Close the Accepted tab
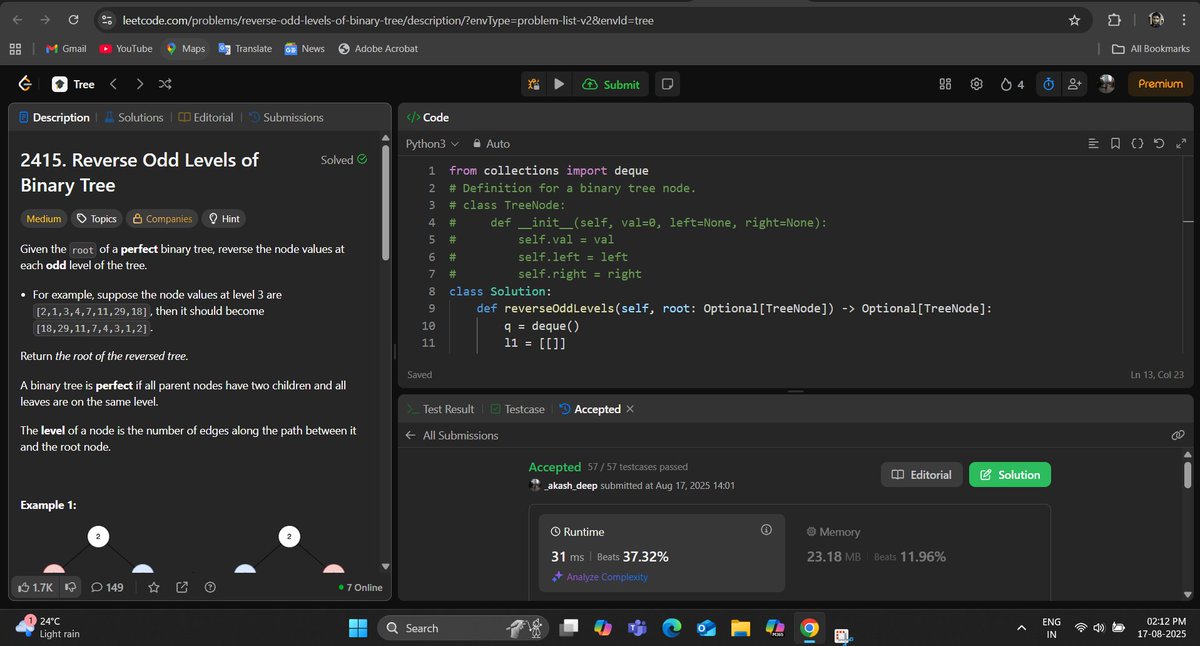The height and width of the screenshot is (646, 1200). [630, 409]
